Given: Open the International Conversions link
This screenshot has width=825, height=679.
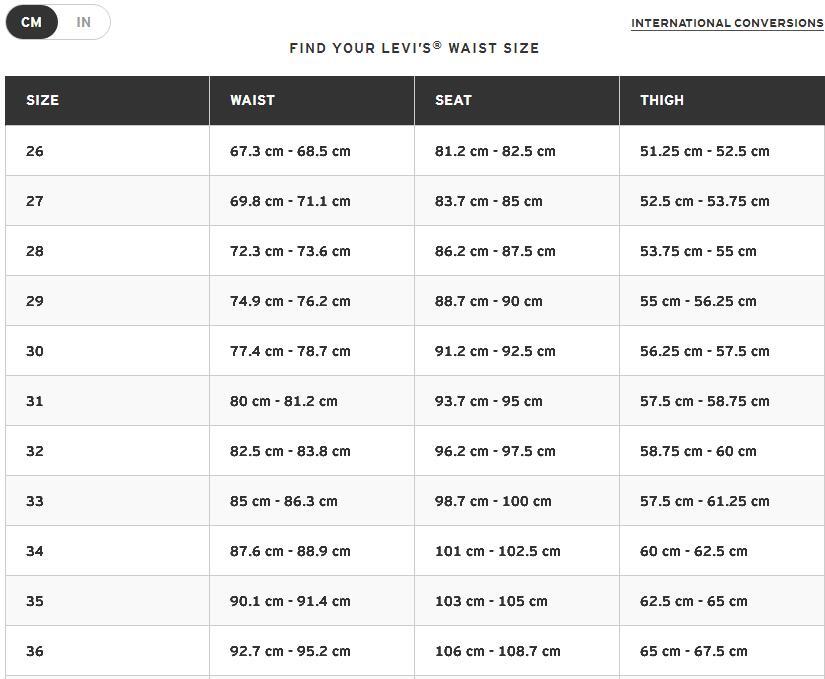Looking at the screenshot, I should point(727,23).
